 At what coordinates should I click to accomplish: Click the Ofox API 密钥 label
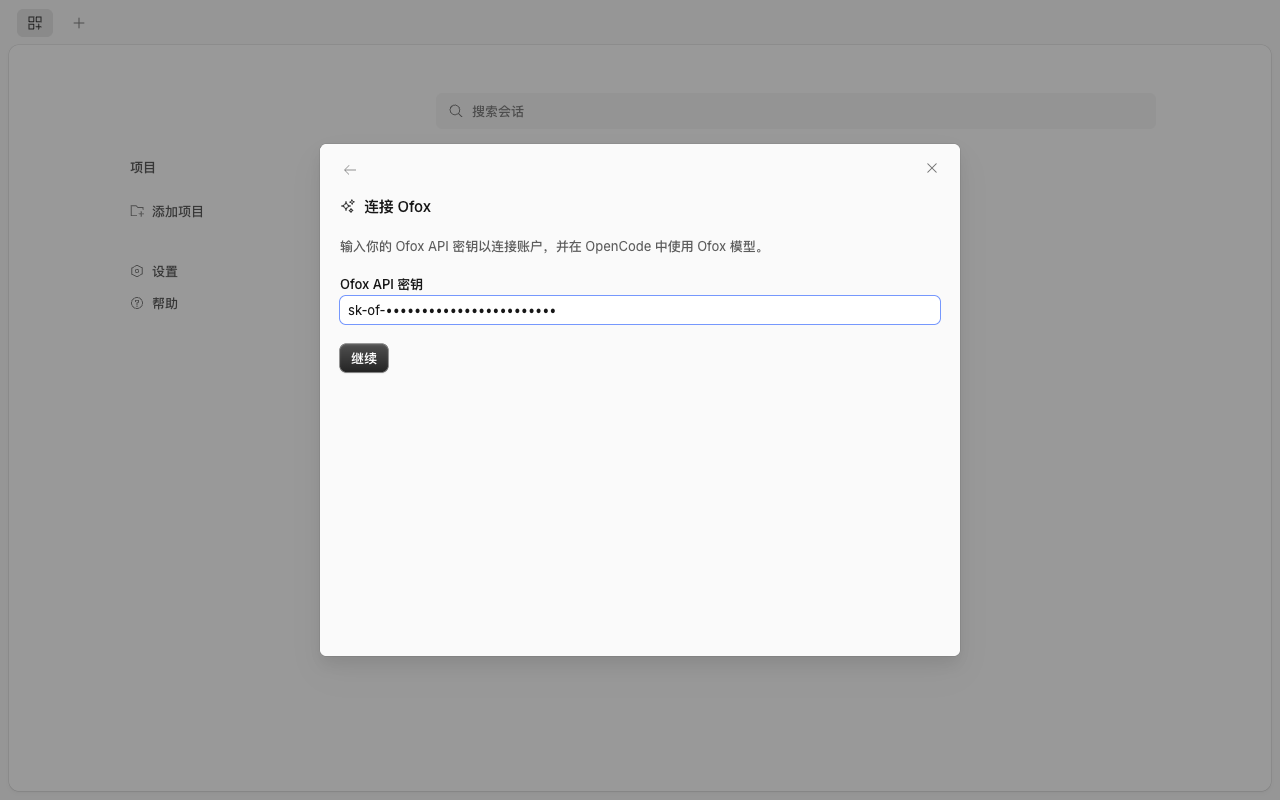pos(381,284)
